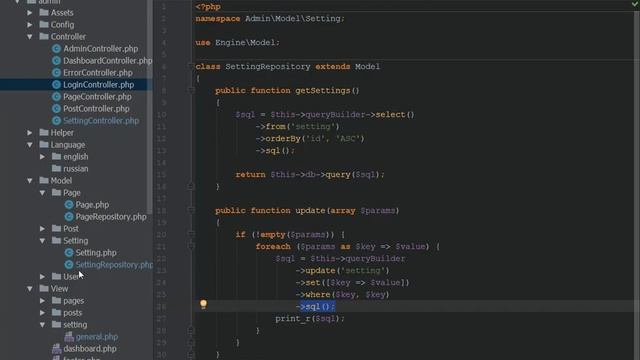Image resolution: width=640 pixels, height=360 pixels.
Task: Open Page.php in Model folder
Action: click(x=92, y=204)
